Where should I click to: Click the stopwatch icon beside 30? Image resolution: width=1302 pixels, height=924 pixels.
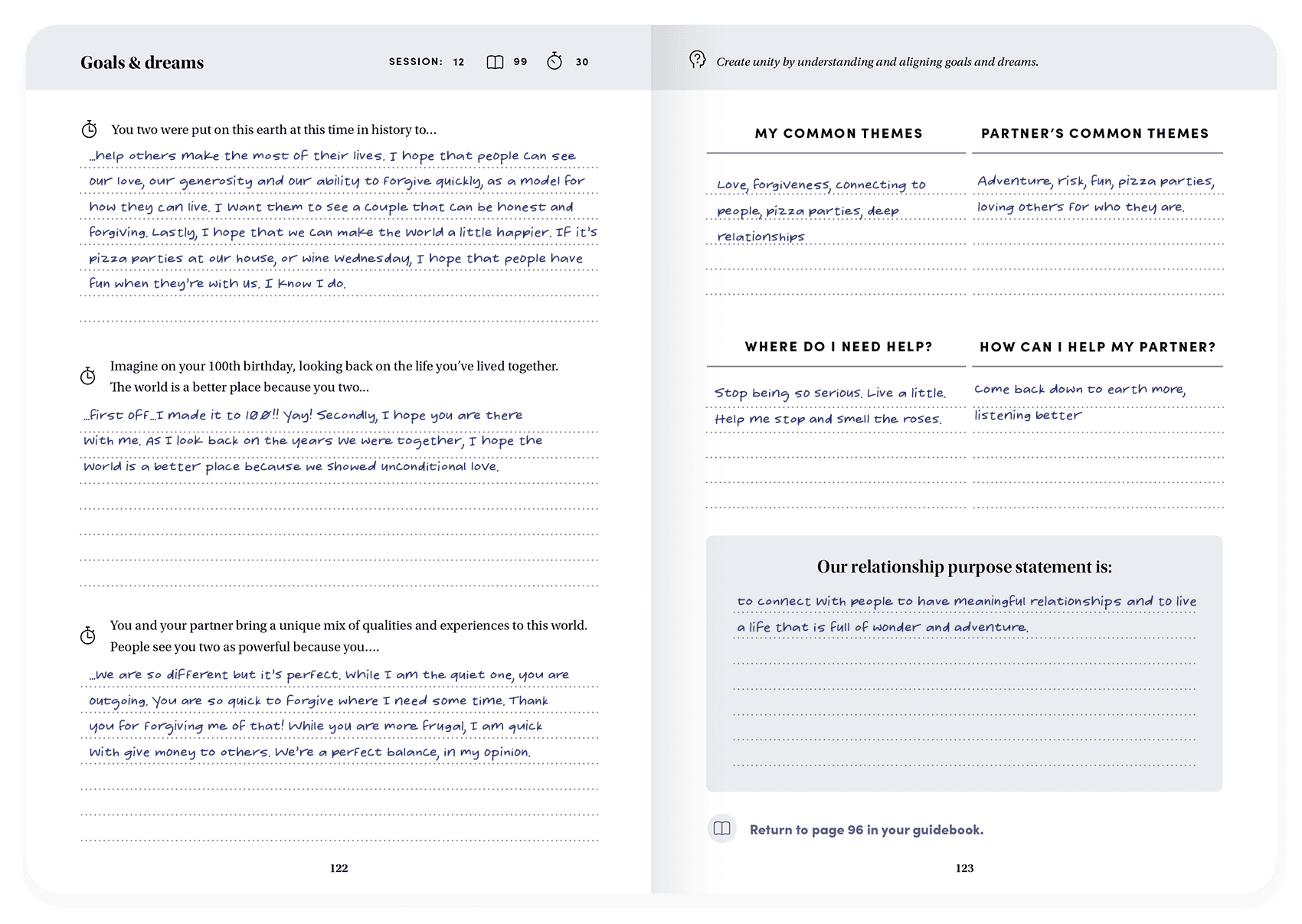[x=554, y=61]
